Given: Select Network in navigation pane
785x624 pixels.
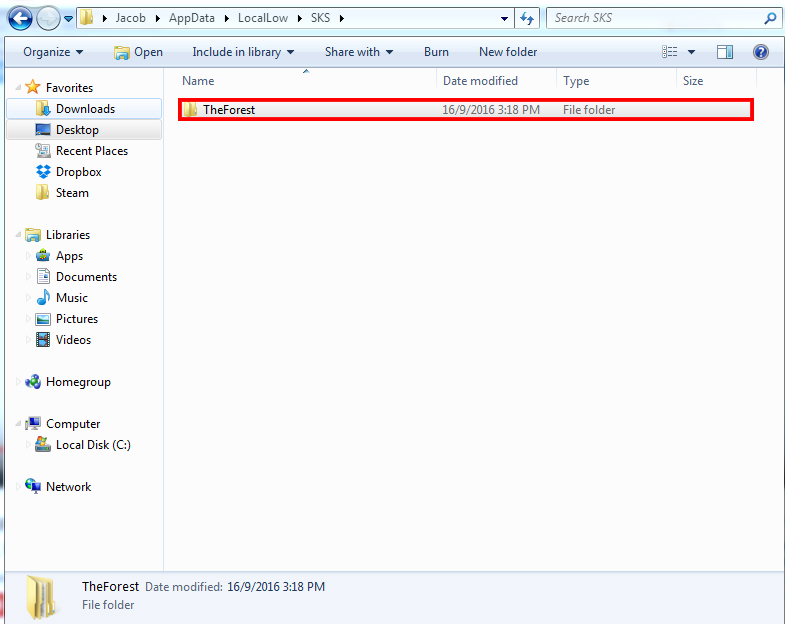Looking at the screenshot, I should pos(69,487).
